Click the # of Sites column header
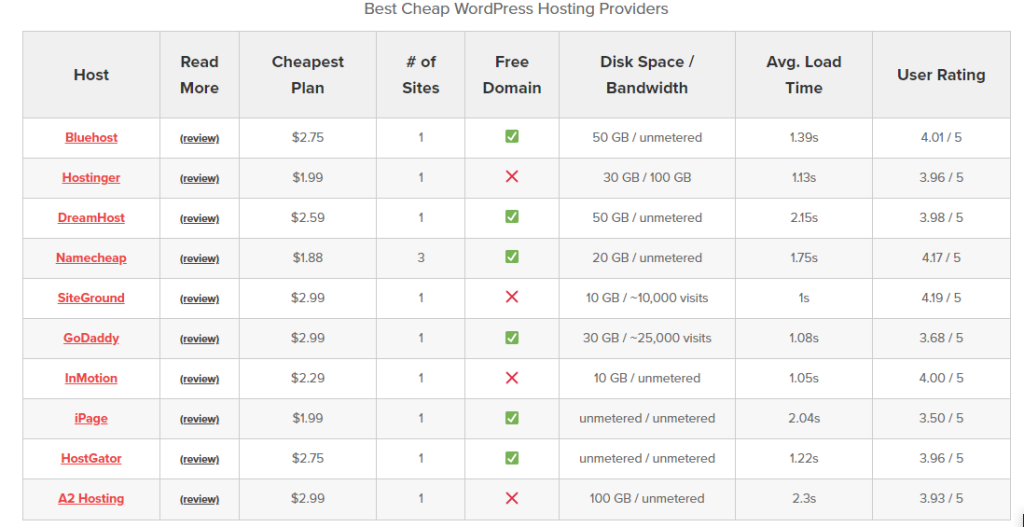Viewport: 1024px width, 527px height. 421,74
